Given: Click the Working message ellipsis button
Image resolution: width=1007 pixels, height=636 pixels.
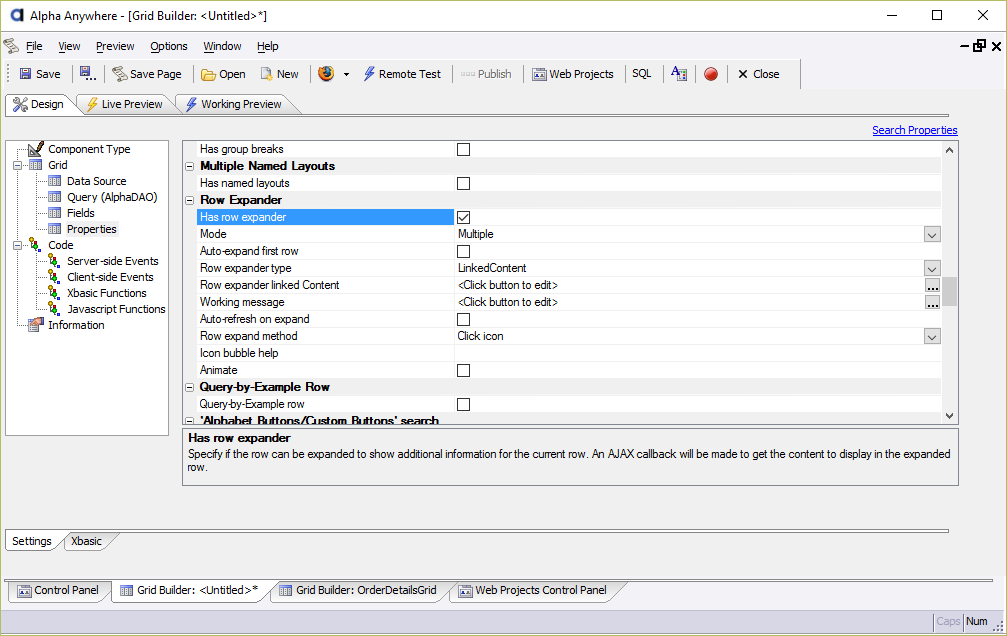Looking at the screenshot, I should click(933, 303).
